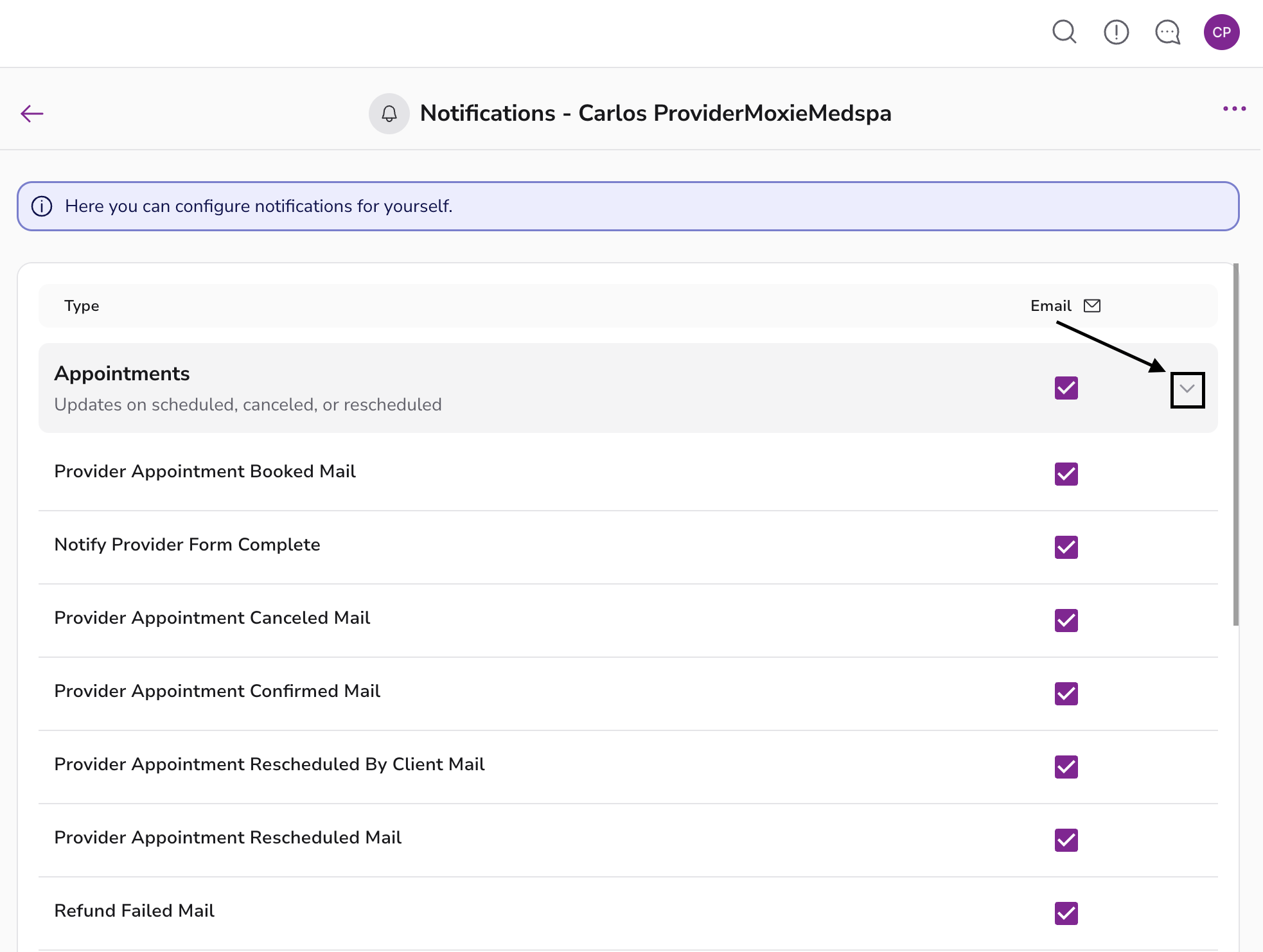Open the chat bubble icon
Viewport: 1263px width, 952px height.
tap(1167, 31)
